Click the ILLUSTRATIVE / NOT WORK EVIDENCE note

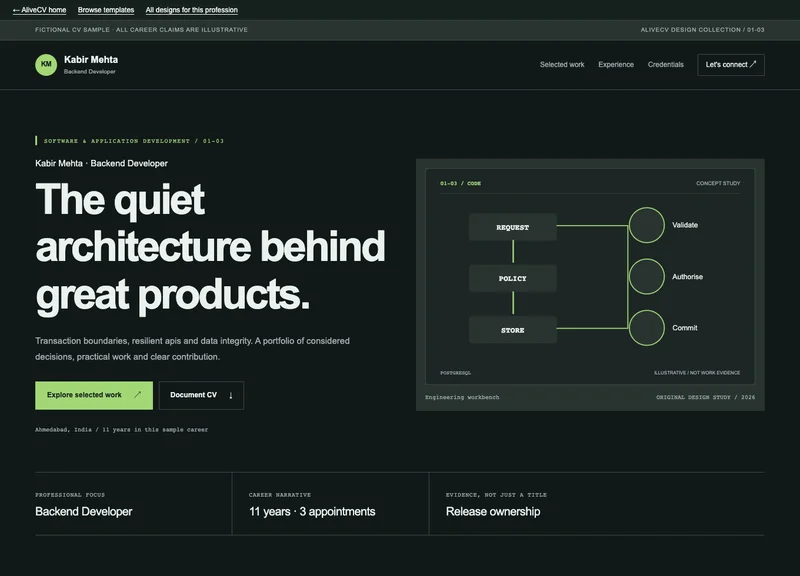click(697, 373)
